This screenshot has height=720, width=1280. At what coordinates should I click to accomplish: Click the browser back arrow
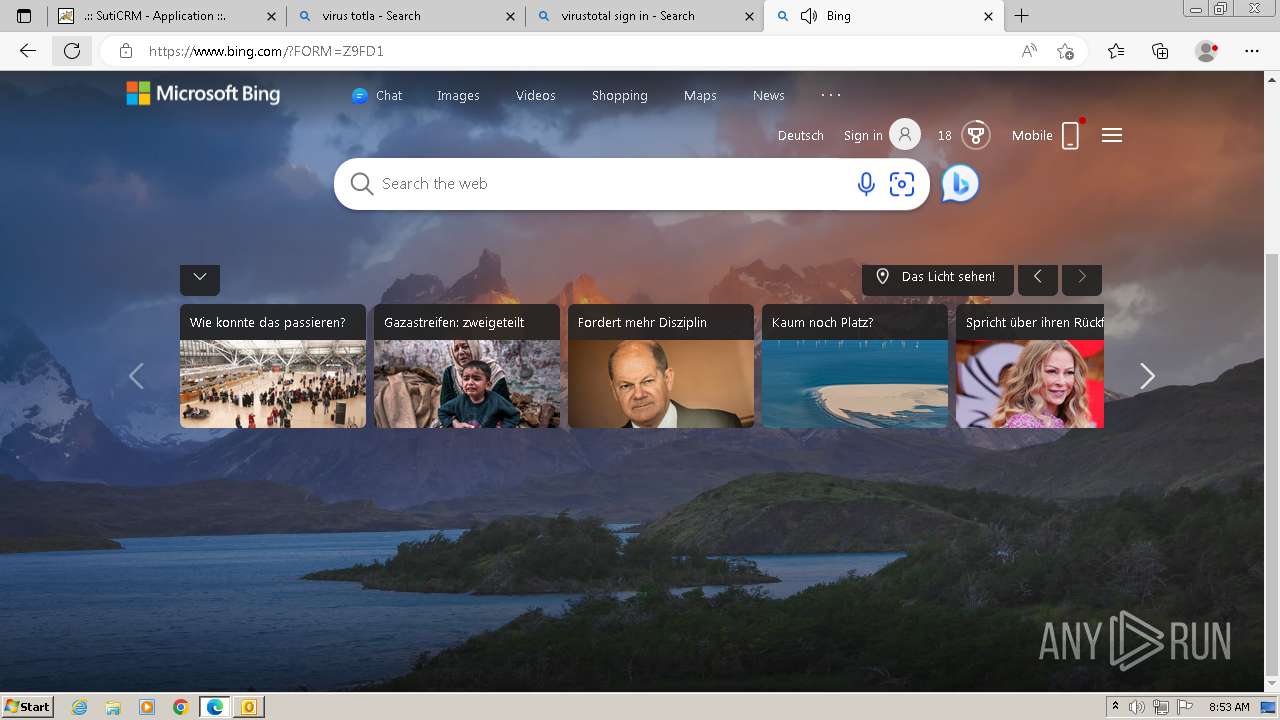coord(28,51)
